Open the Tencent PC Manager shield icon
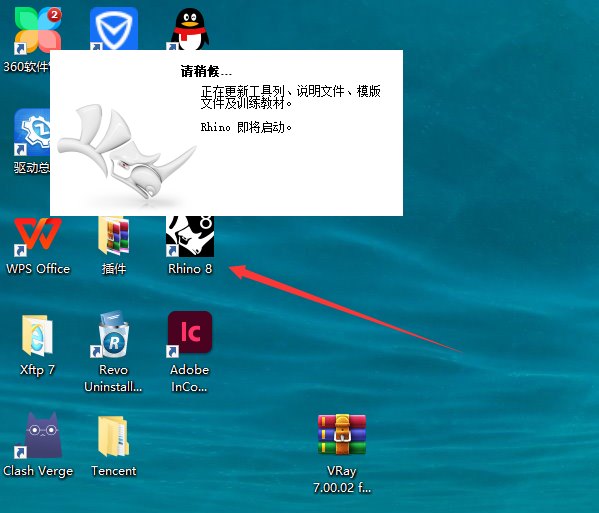599x513 pixels. [x=114, y=29]
